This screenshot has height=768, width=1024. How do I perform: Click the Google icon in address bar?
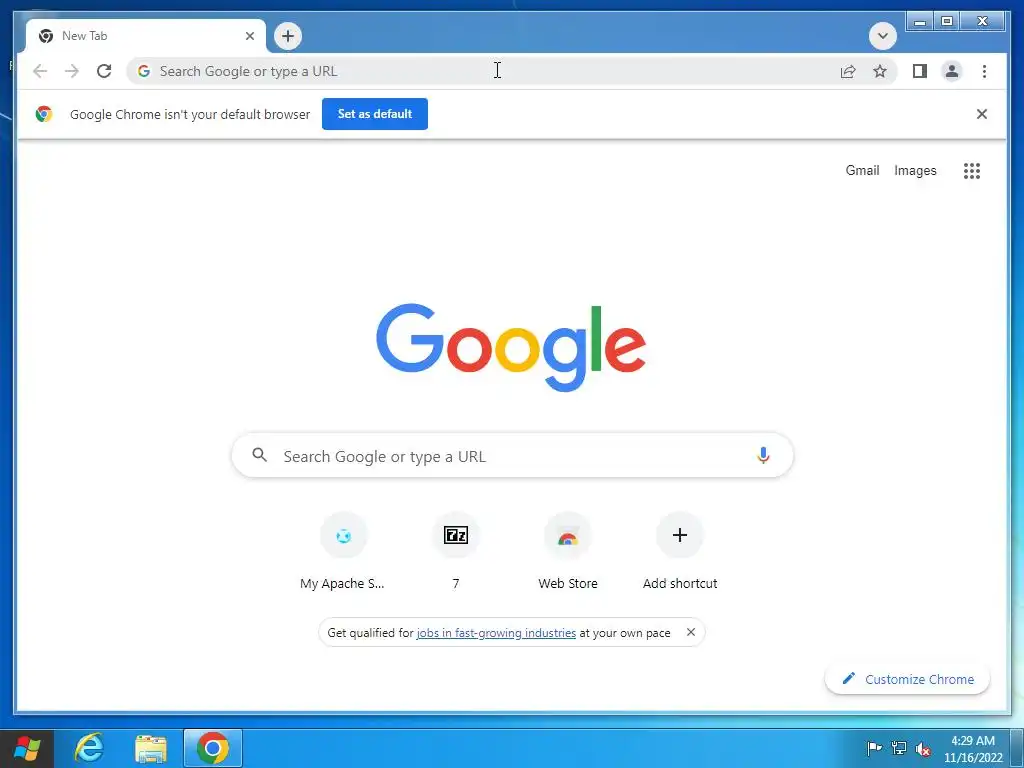(x=144, y=71)
